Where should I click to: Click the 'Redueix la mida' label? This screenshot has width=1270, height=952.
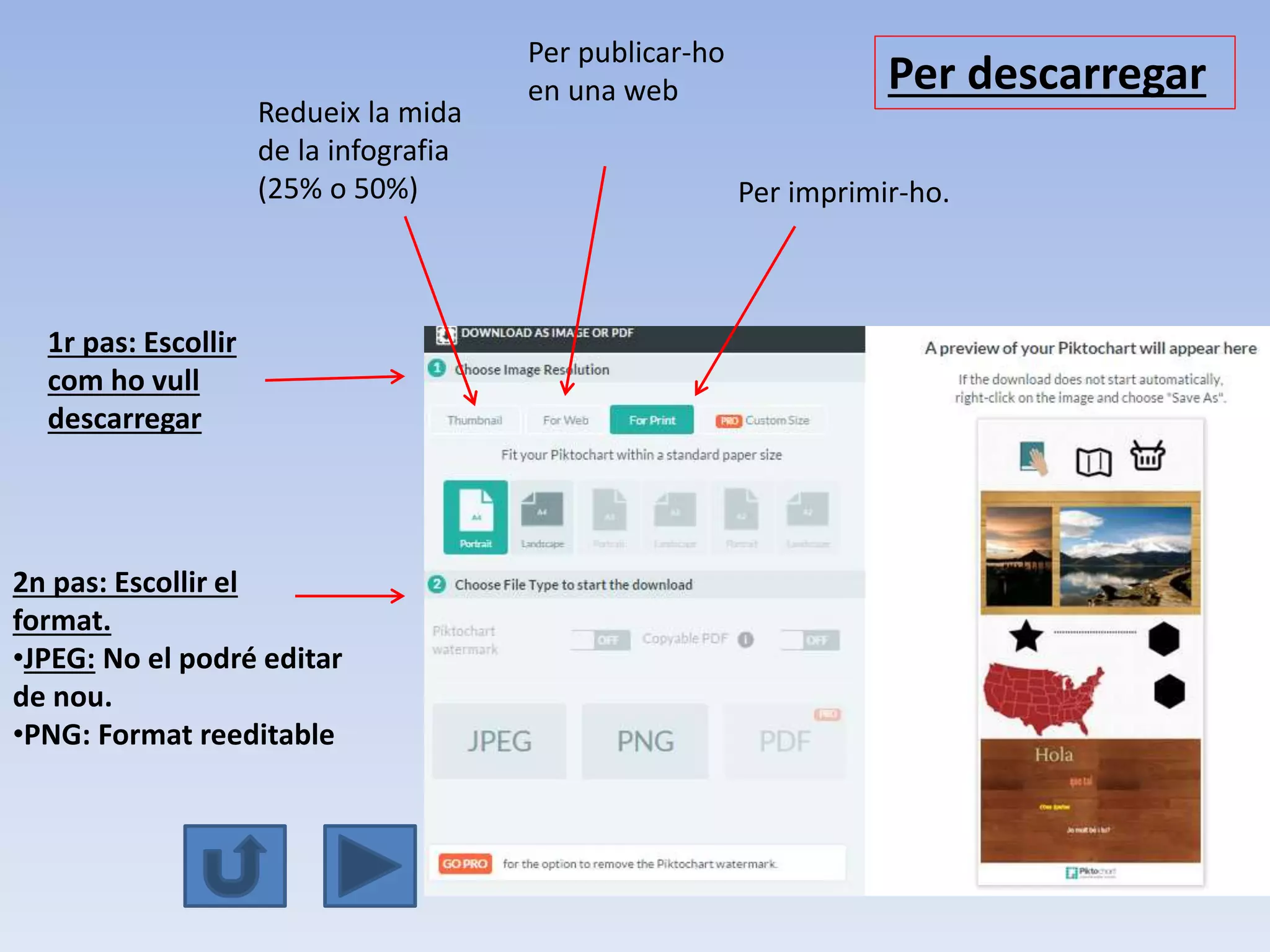point(360,113)
